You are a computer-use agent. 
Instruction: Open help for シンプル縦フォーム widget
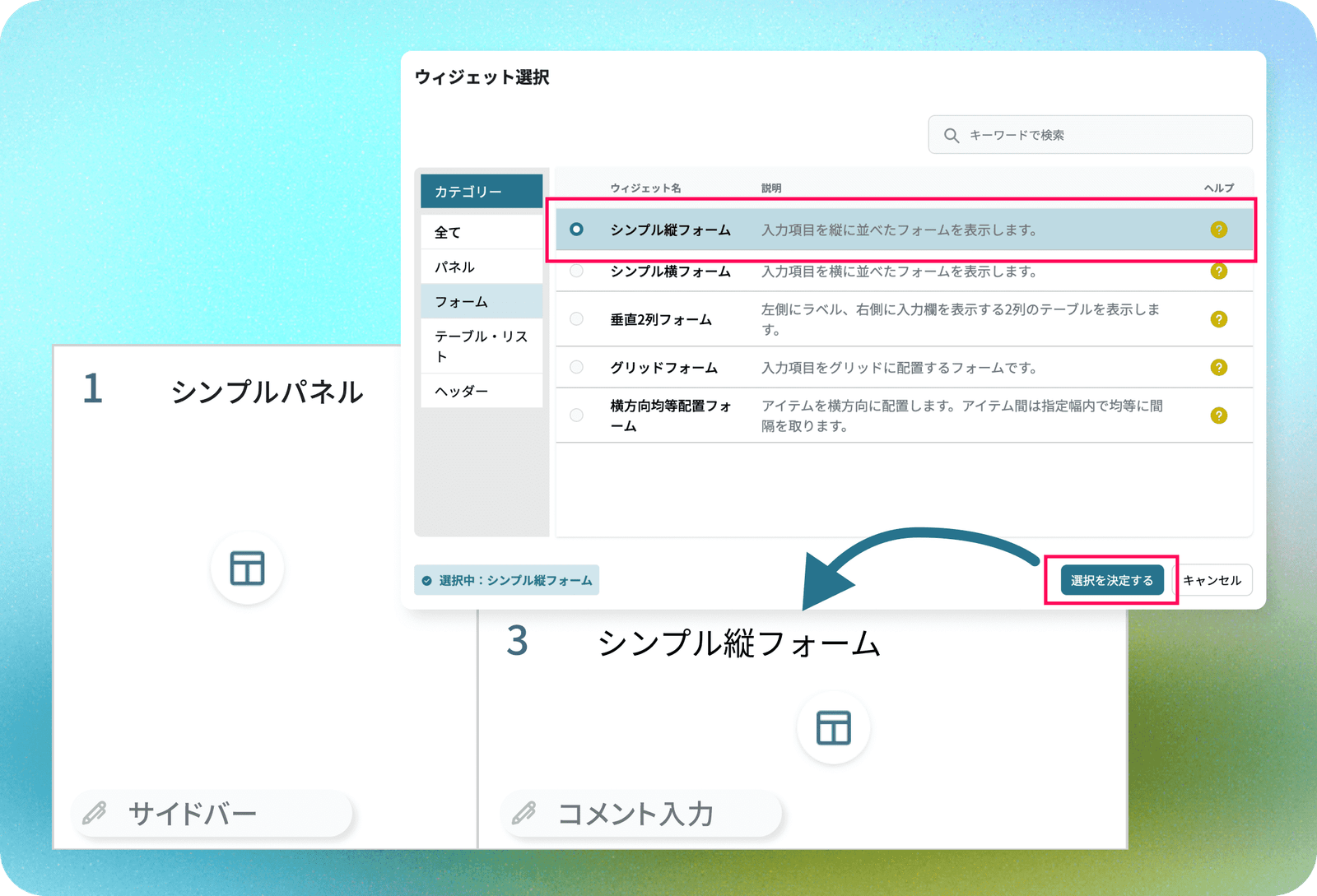(x=1219, y=230)
